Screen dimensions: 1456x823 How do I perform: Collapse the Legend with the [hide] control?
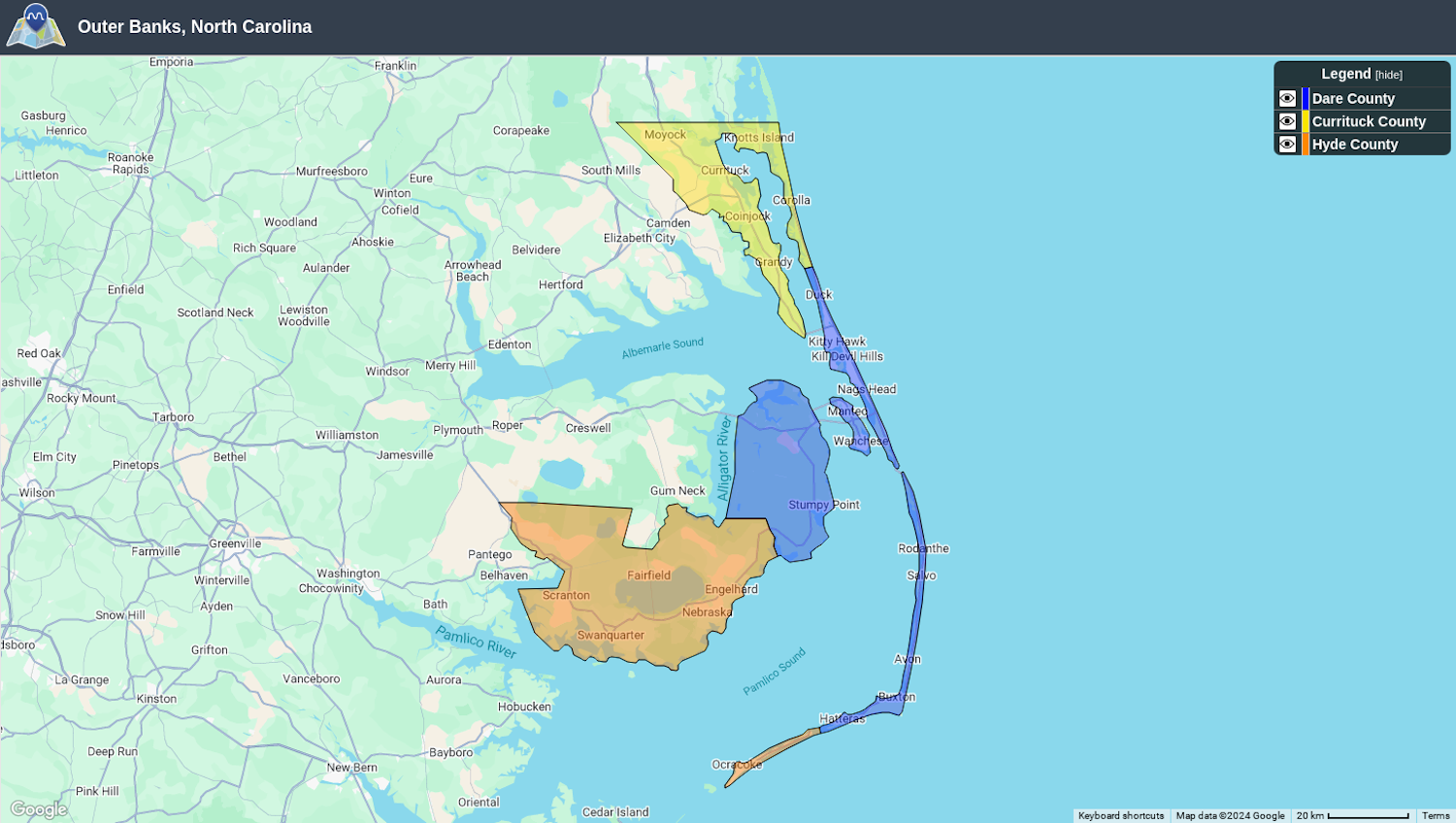click(1388, 74)
